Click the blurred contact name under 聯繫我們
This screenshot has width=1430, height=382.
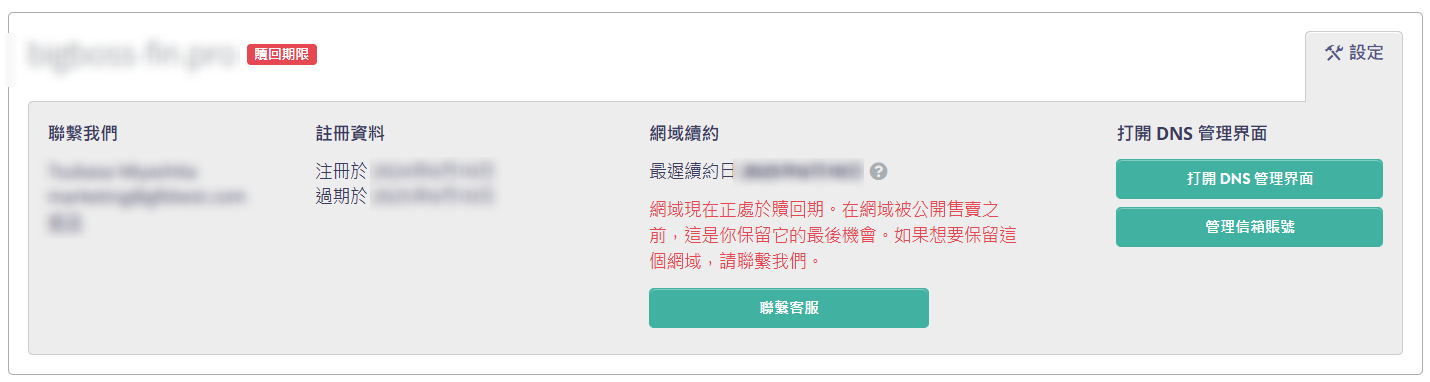pyautogui.click(x=123, y=171)
